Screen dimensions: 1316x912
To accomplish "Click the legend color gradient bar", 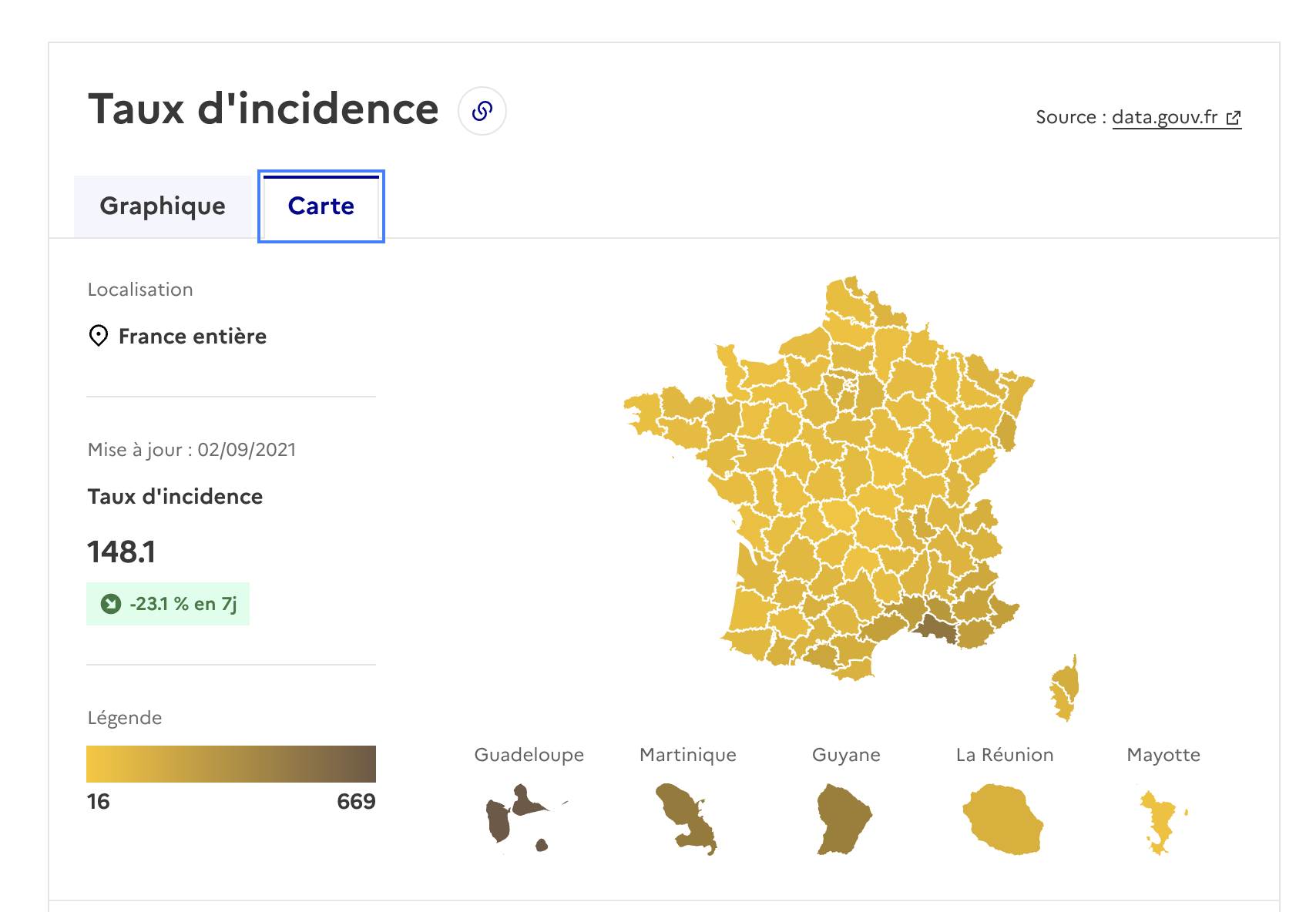I will click(x=231, y=764).
